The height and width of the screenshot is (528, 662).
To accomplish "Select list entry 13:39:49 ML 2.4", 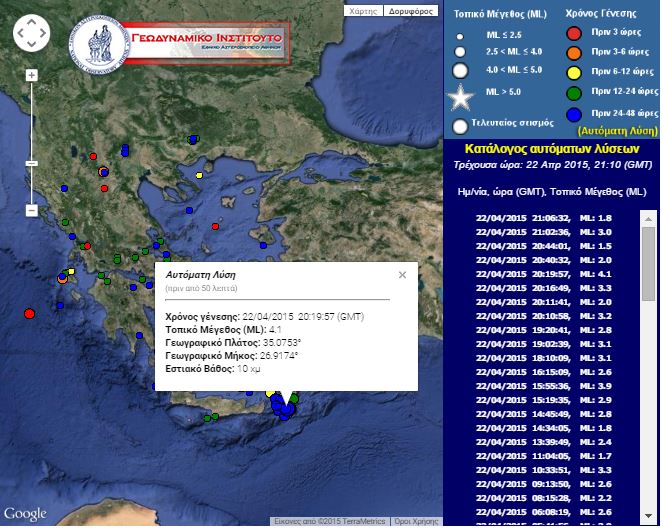I will 543,442.
